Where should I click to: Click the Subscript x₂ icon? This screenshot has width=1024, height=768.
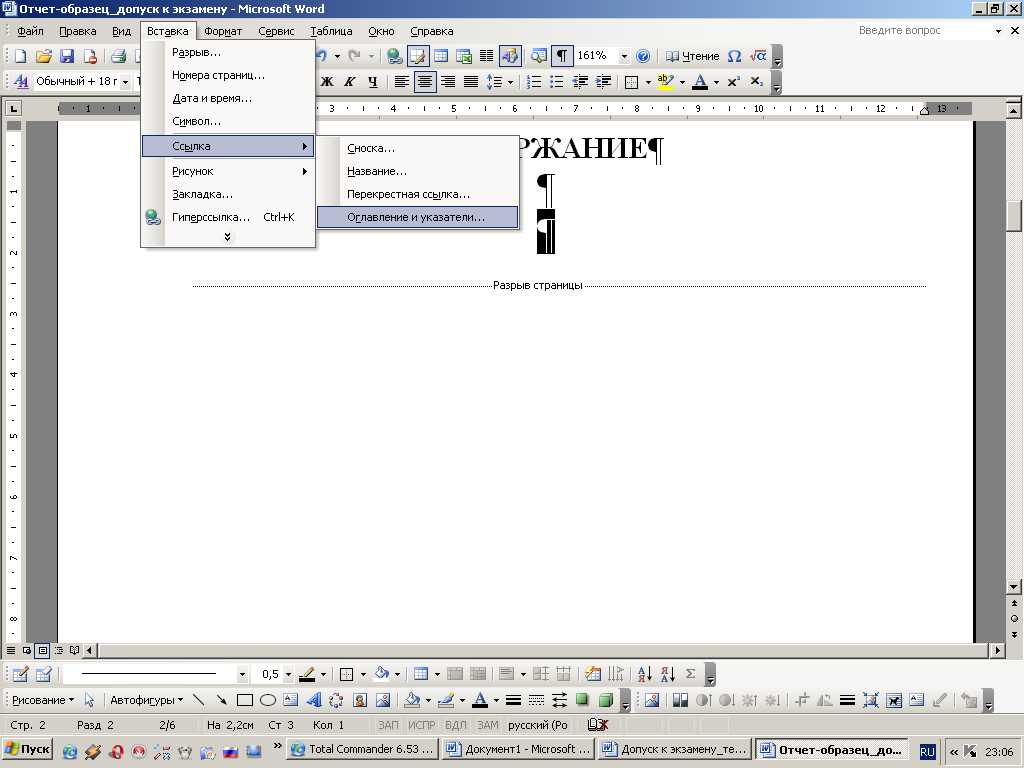[756, 82]
